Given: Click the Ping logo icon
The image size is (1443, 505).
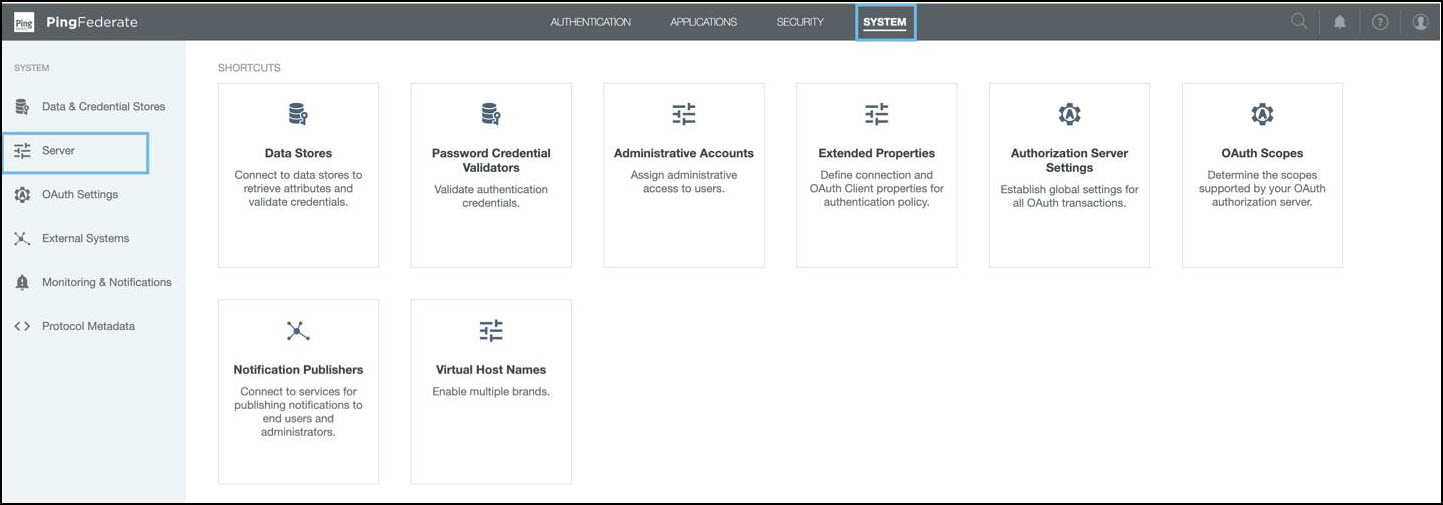Looking at the screenshot, I should click(x=25, y=22).
